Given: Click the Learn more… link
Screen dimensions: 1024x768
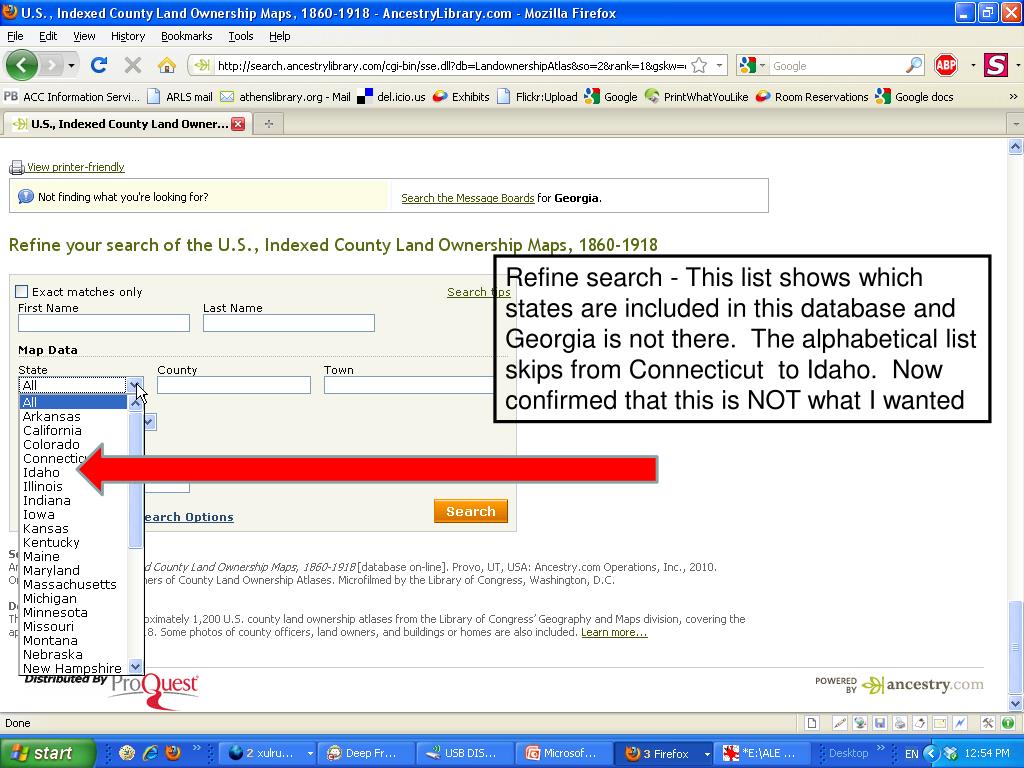Looking at the screenshot, I should click(x=614, y=632).
